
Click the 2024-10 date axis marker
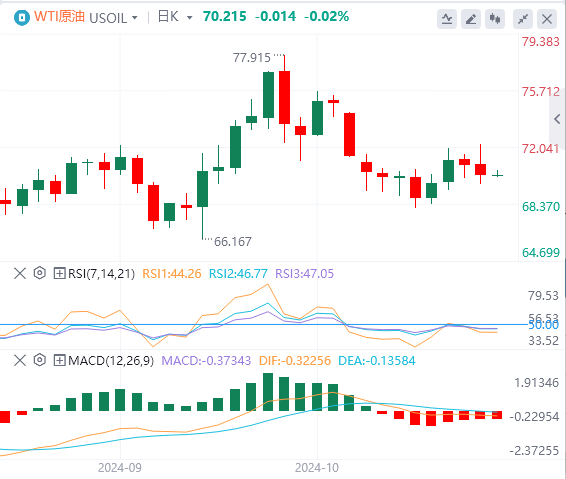click(x=317, y=468)
